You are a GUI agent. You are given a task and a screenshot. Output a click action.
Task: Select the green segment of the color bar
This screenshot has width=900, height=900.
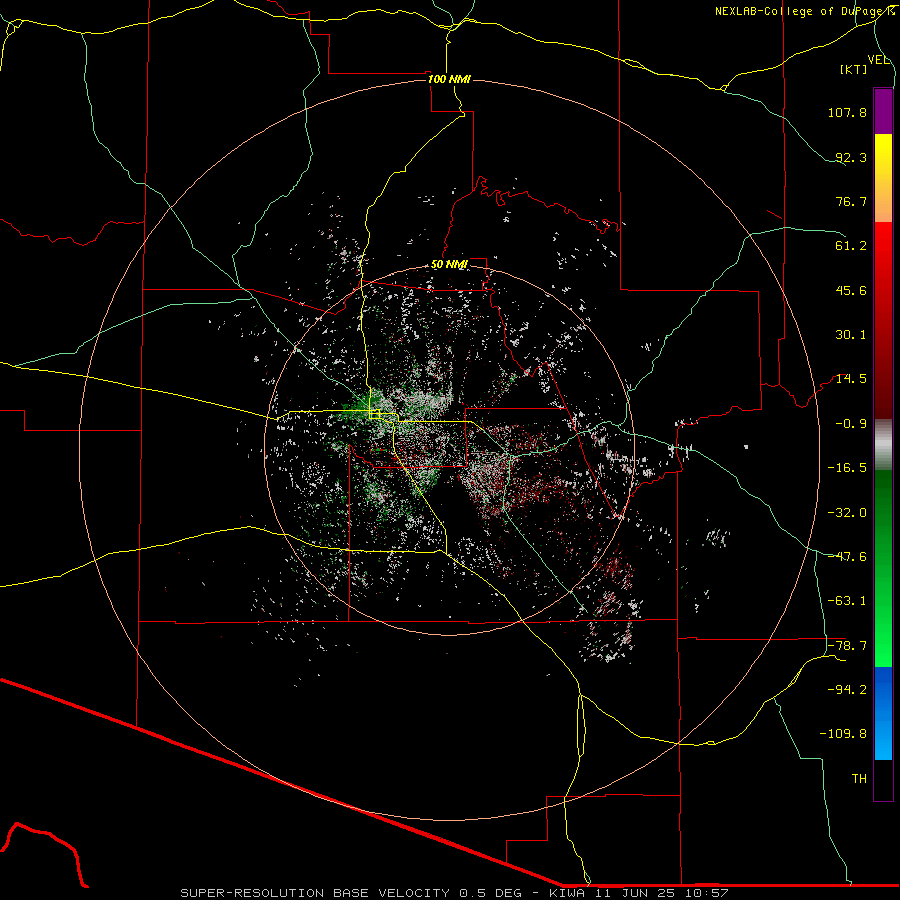(x=883, y=568)
